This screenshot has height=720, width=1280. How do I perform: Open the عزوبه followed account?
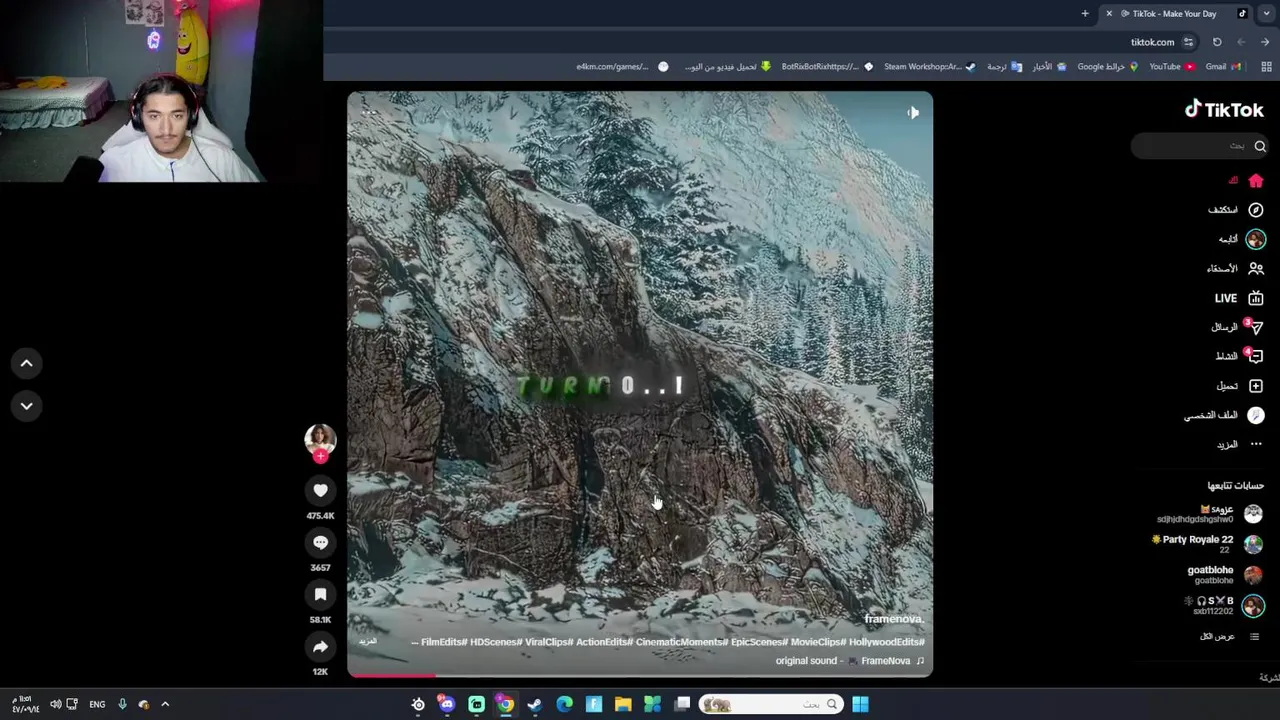[x=1211, y=514]
